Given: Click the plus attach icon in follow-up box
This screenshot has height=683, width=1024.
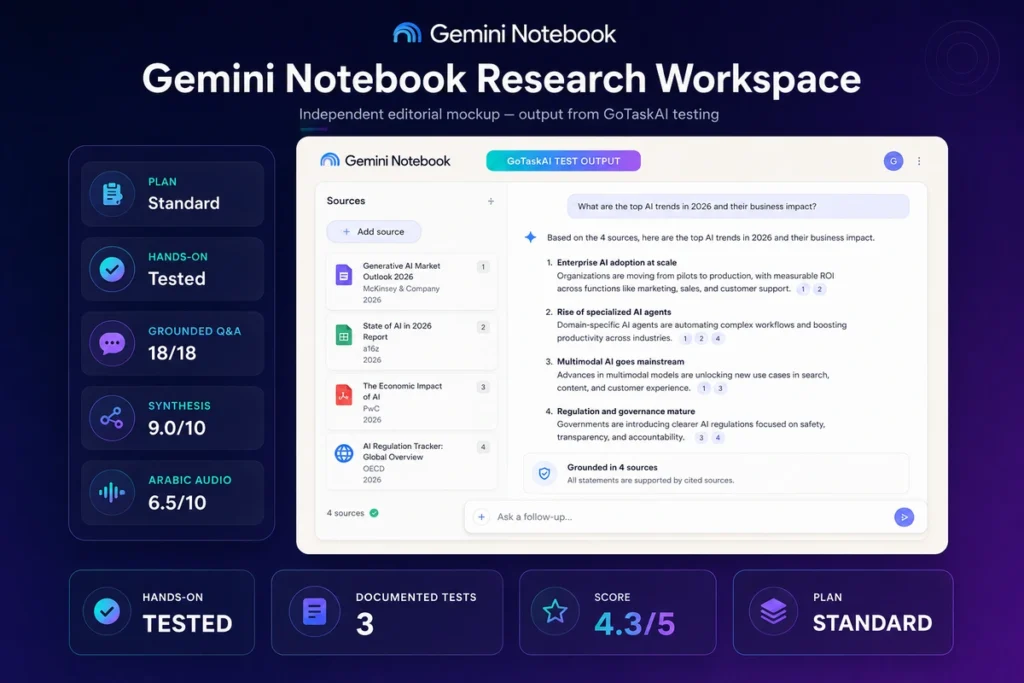Looking at the screenshot, I should (481, 517).
